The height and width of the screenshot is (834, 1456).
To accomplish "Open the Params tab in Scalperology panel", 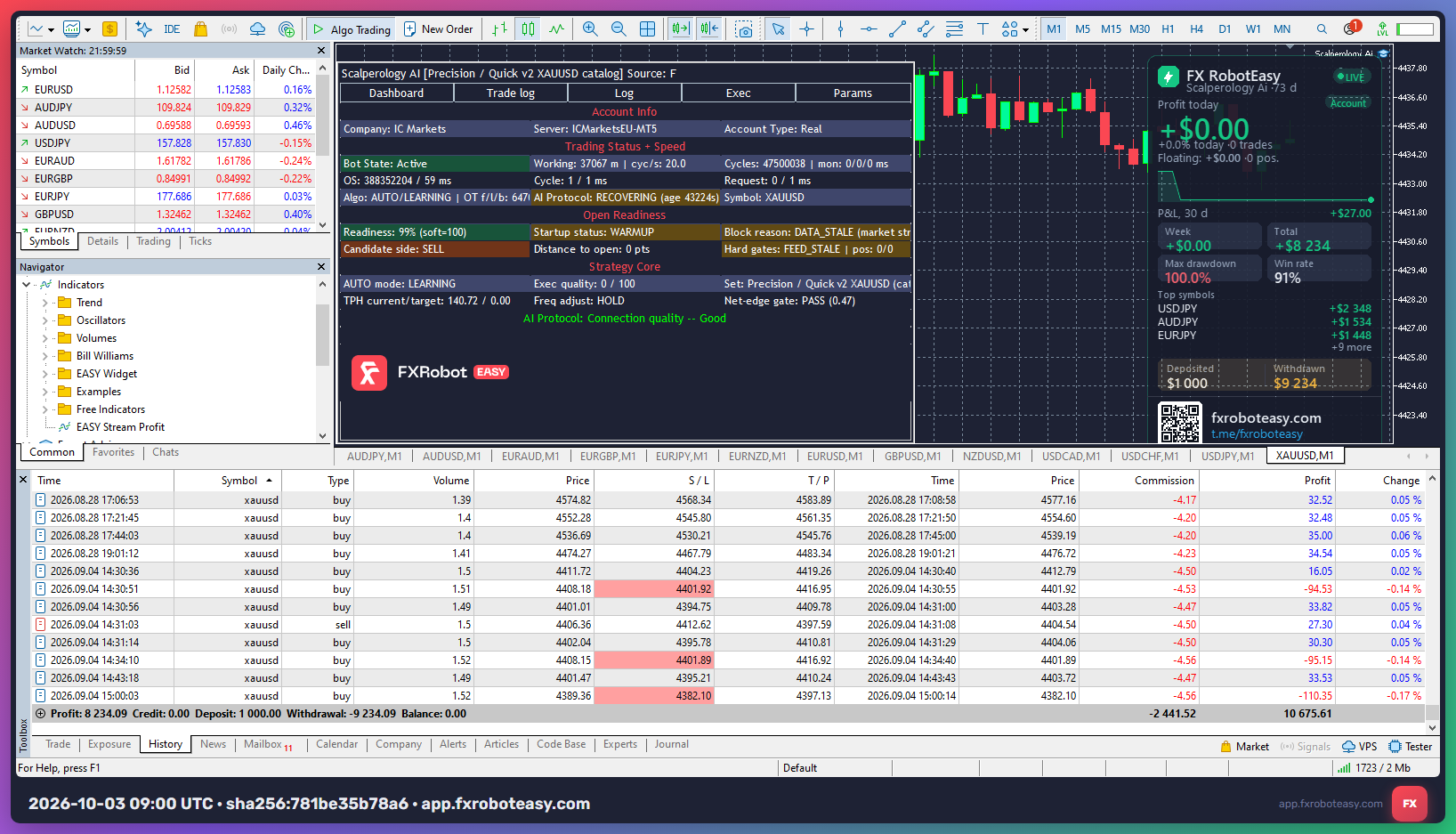I will [x=853, y=93].
